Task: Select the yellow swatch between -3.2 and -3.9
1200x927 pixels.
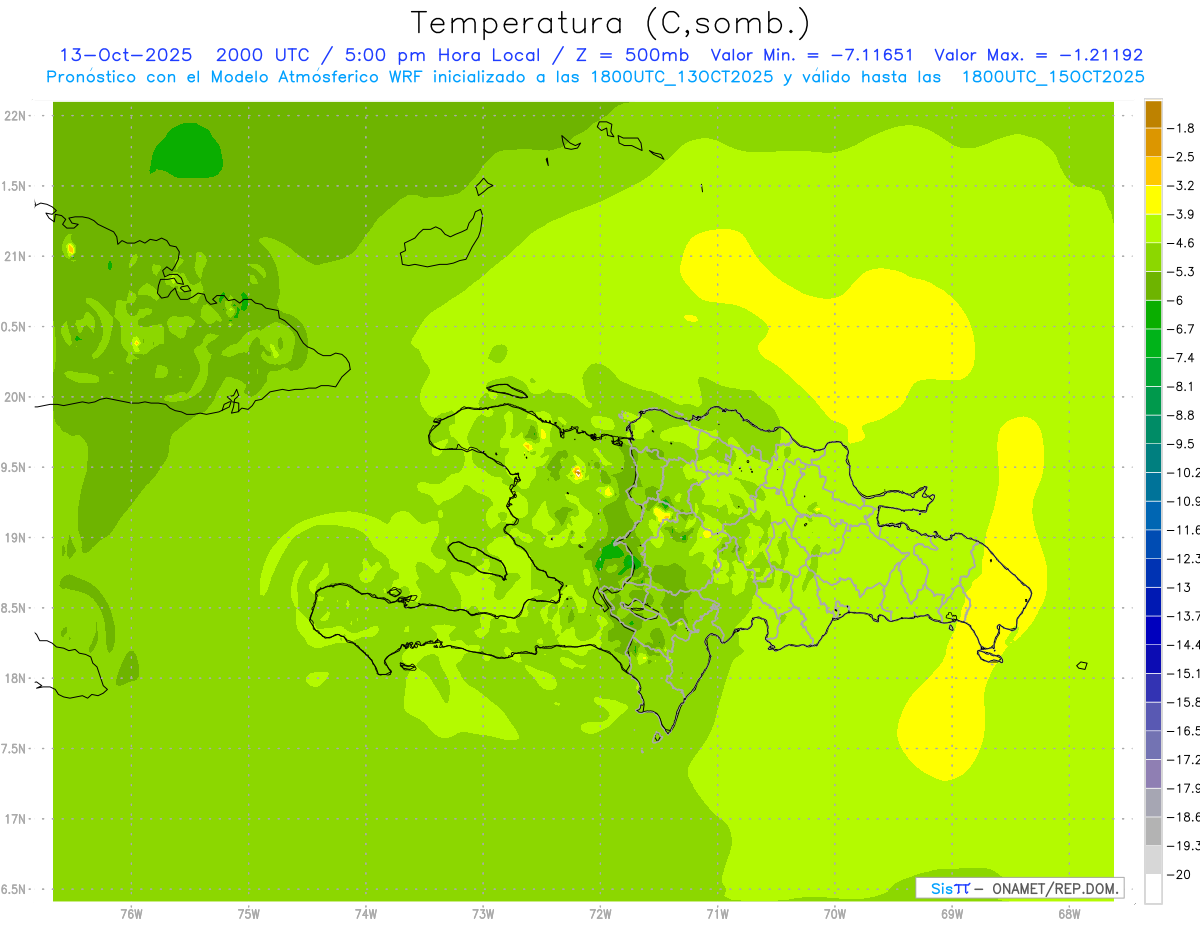Action: coord(1153,200)
